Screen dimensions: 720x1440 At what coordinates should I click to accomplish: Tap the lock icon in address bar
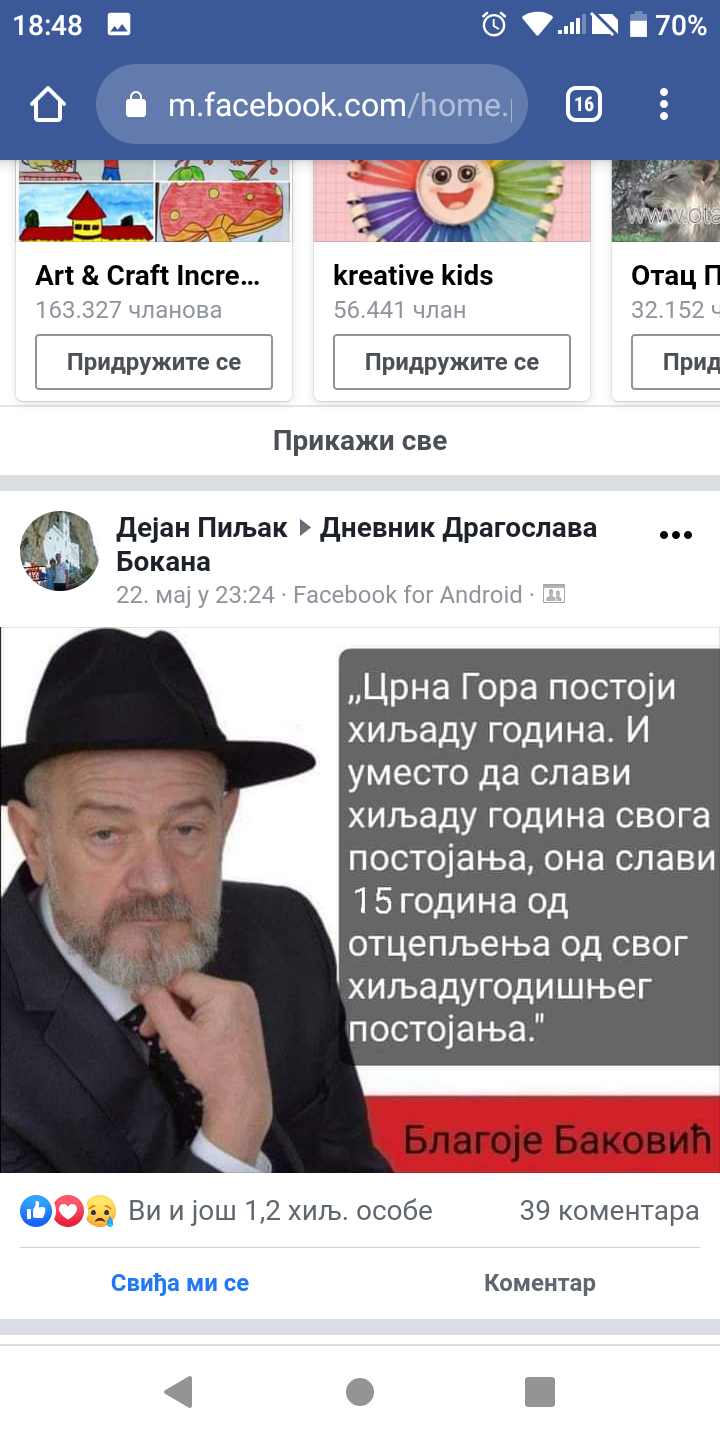[136, 105]
